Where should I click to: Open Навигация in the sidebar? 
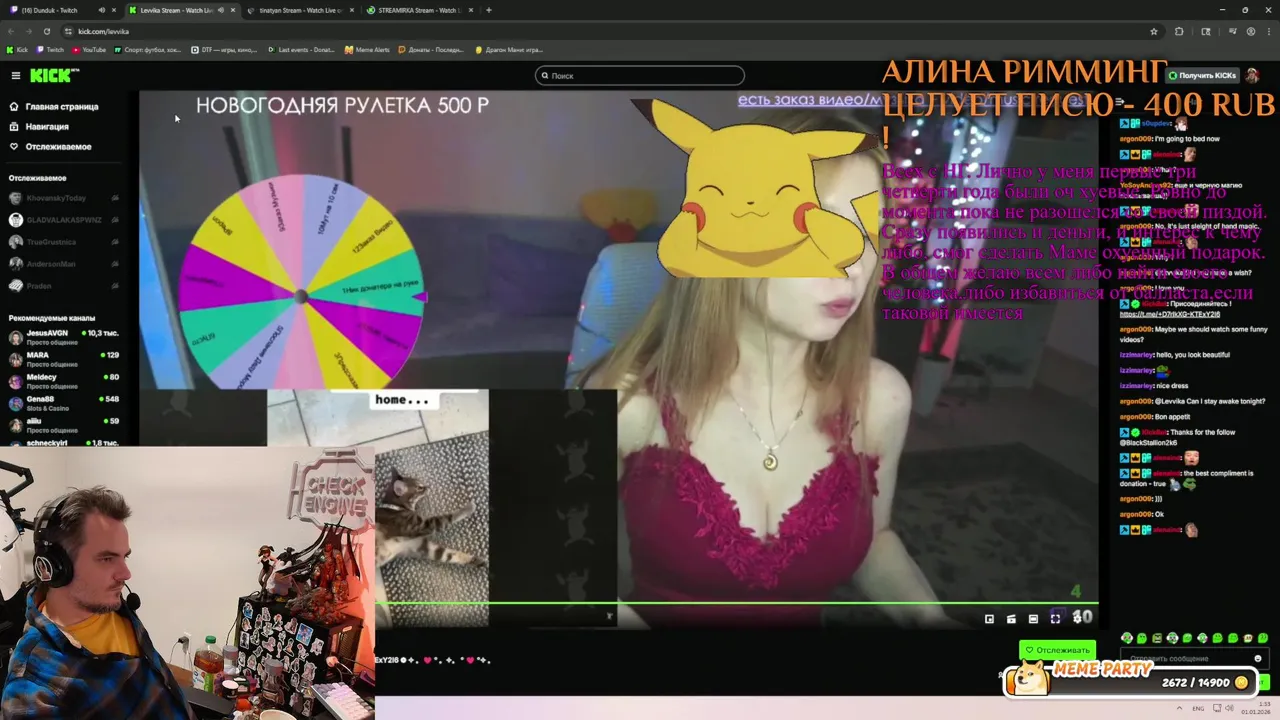[x=40, y=126]
